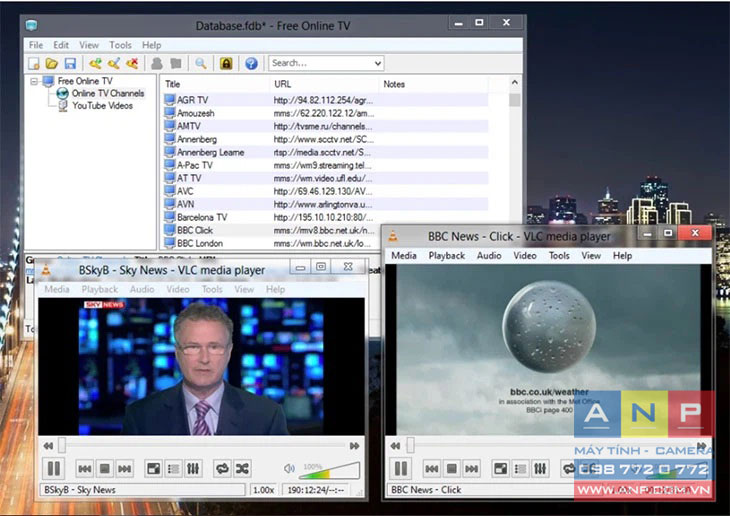This screenshot has width=730, height=516.
Task: Open Media menu in BBC News VLC
Action: click(404, 256)
